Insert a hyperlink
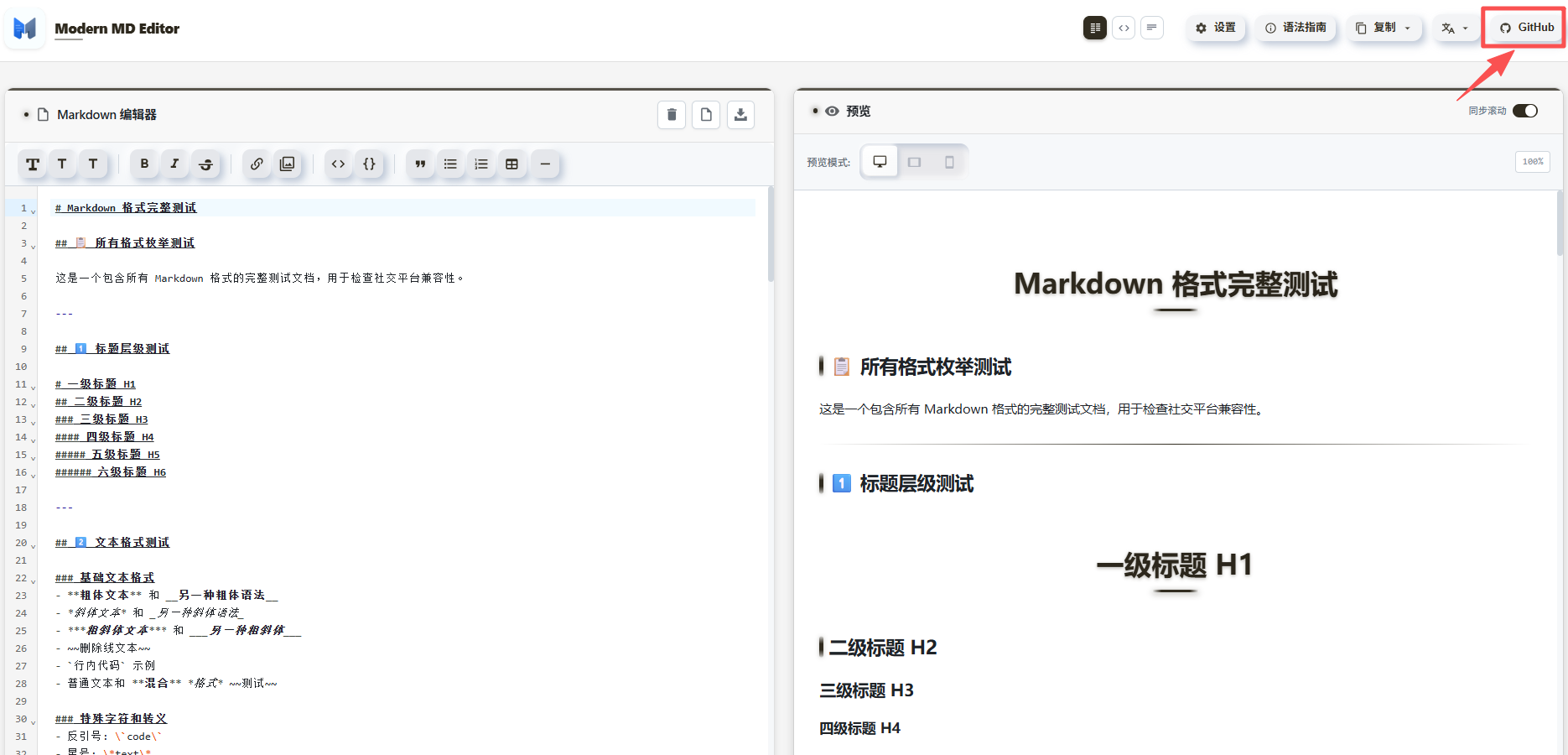Viewport: 1568px width, 755px height. click(257, 164)
